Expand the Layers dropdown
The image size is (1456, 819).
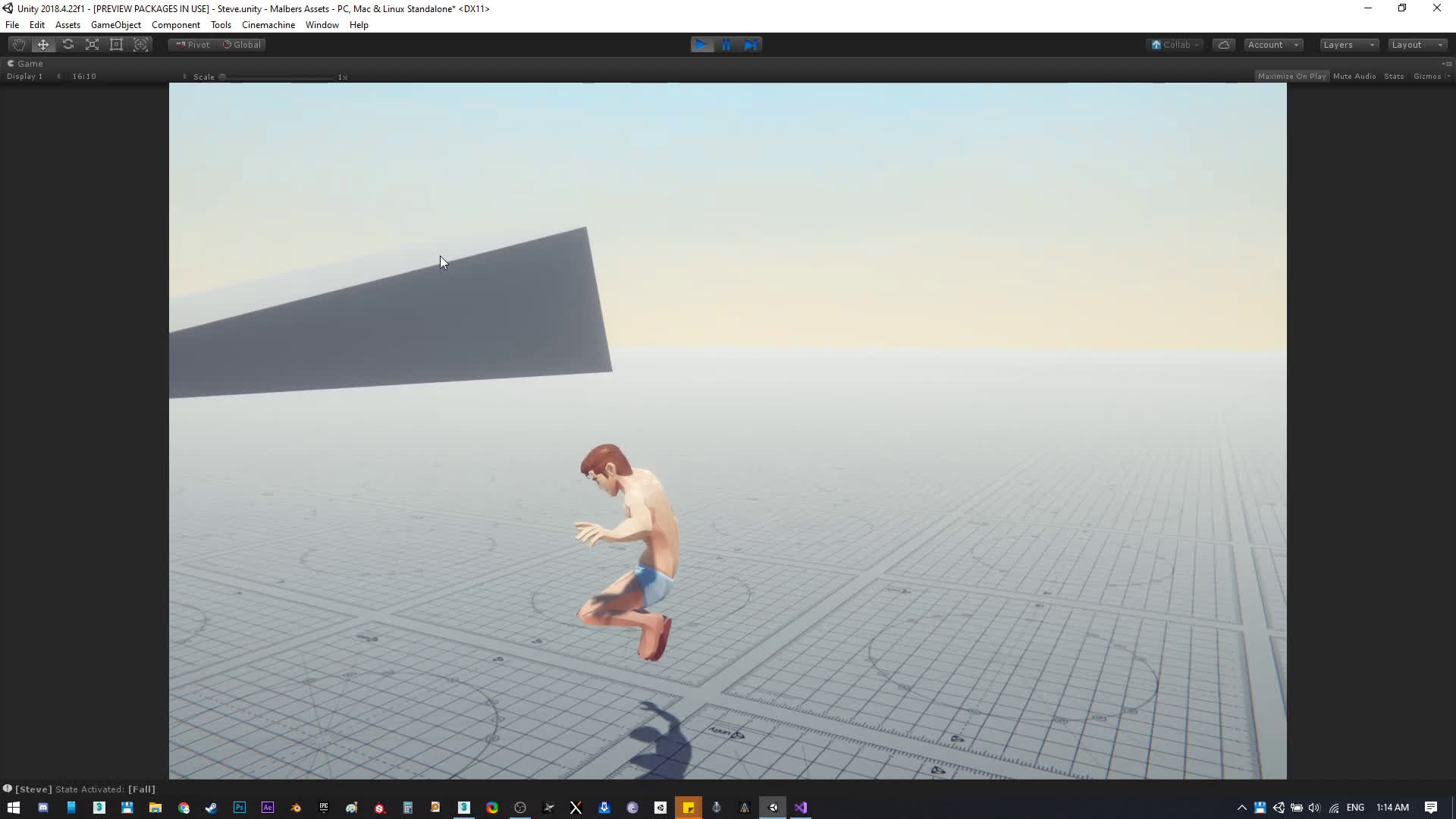(x=1348, y=45)
